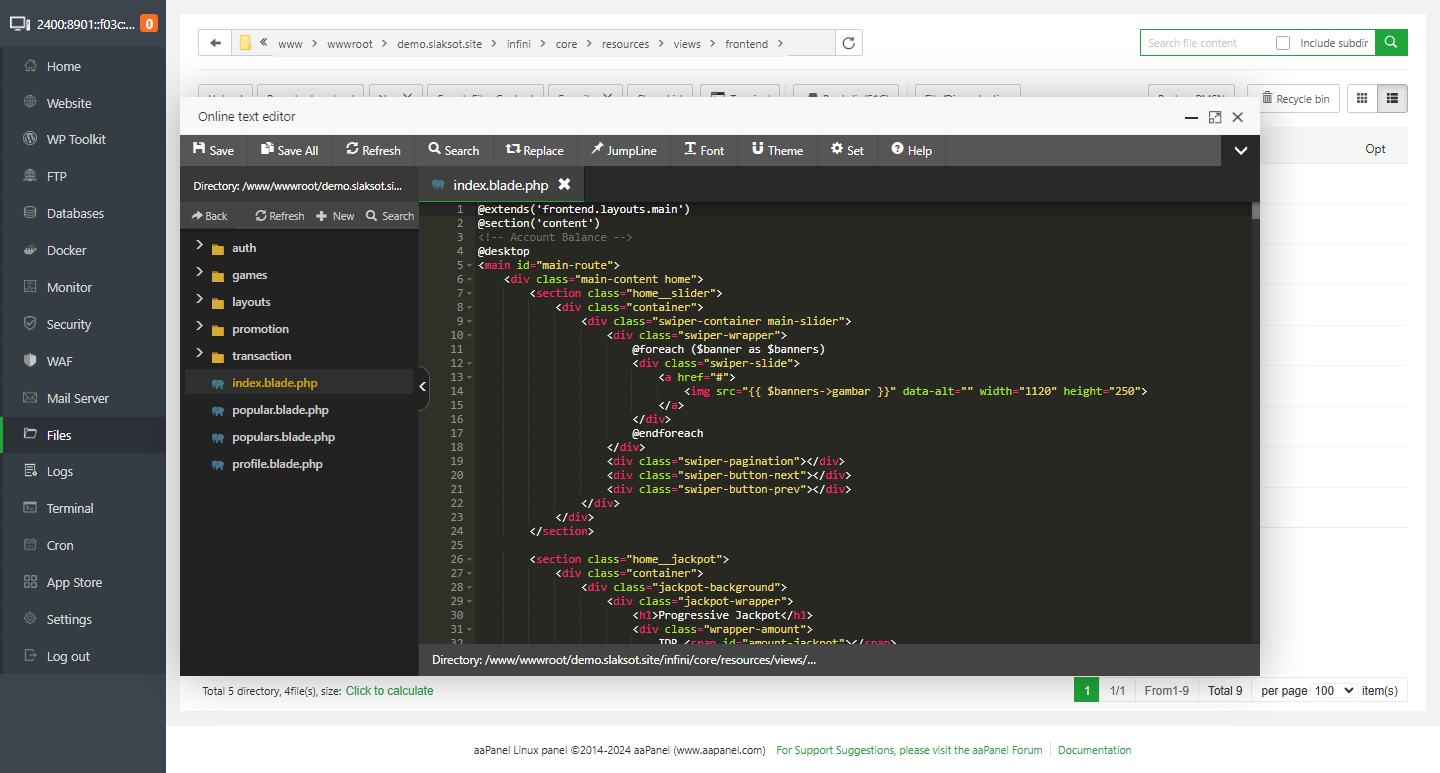Click the Logs sidebar icon
1440x773 pixels.
pos(29,471)
